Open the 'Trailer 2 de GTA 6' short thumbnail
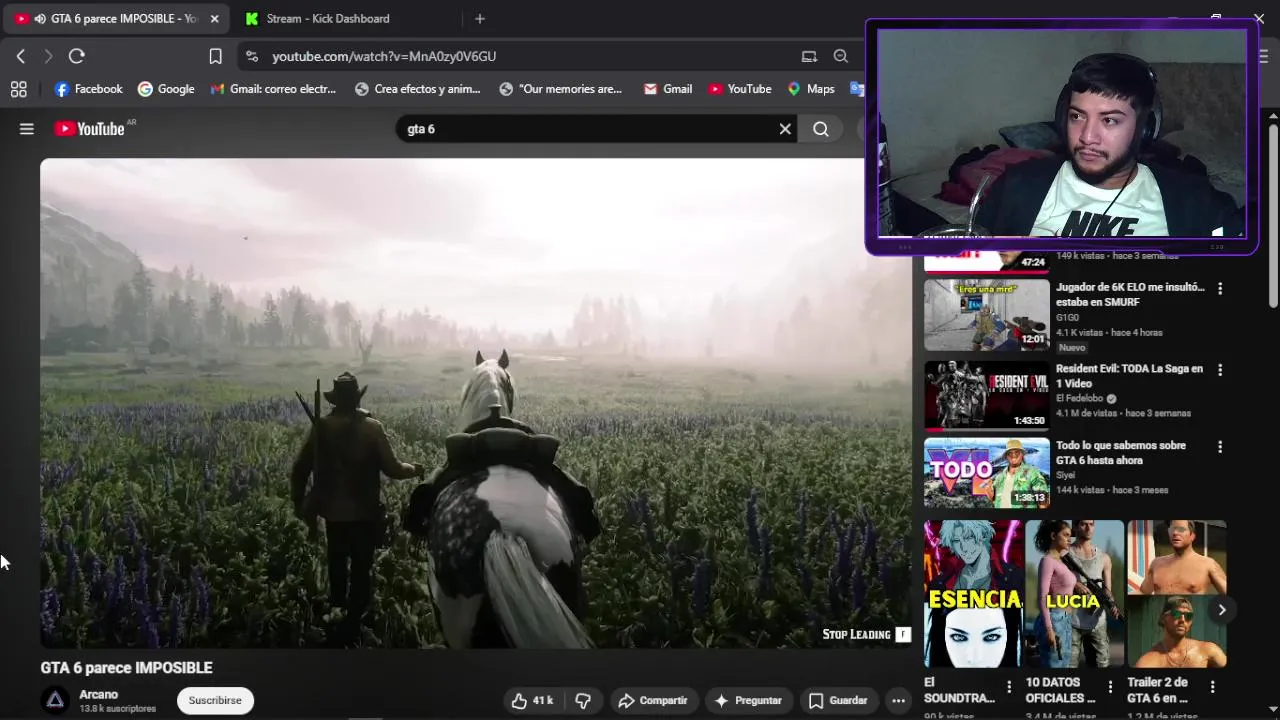Image resolution: width=1280 pixels, height=720 pixels. (1176, 594)
